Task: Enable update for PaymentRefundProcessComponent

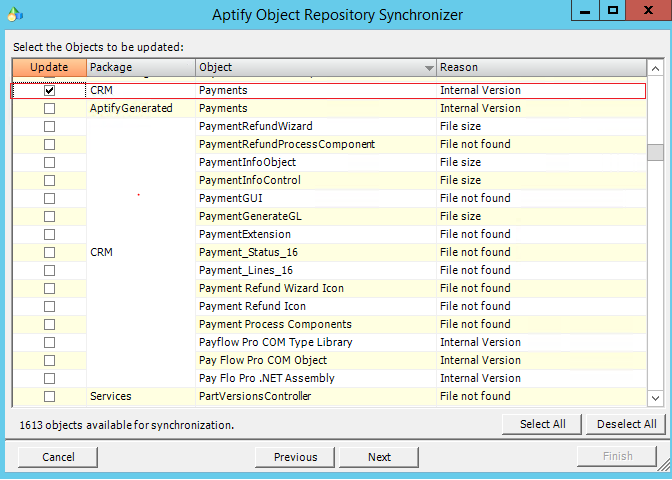Action: (x=49, y=144)
